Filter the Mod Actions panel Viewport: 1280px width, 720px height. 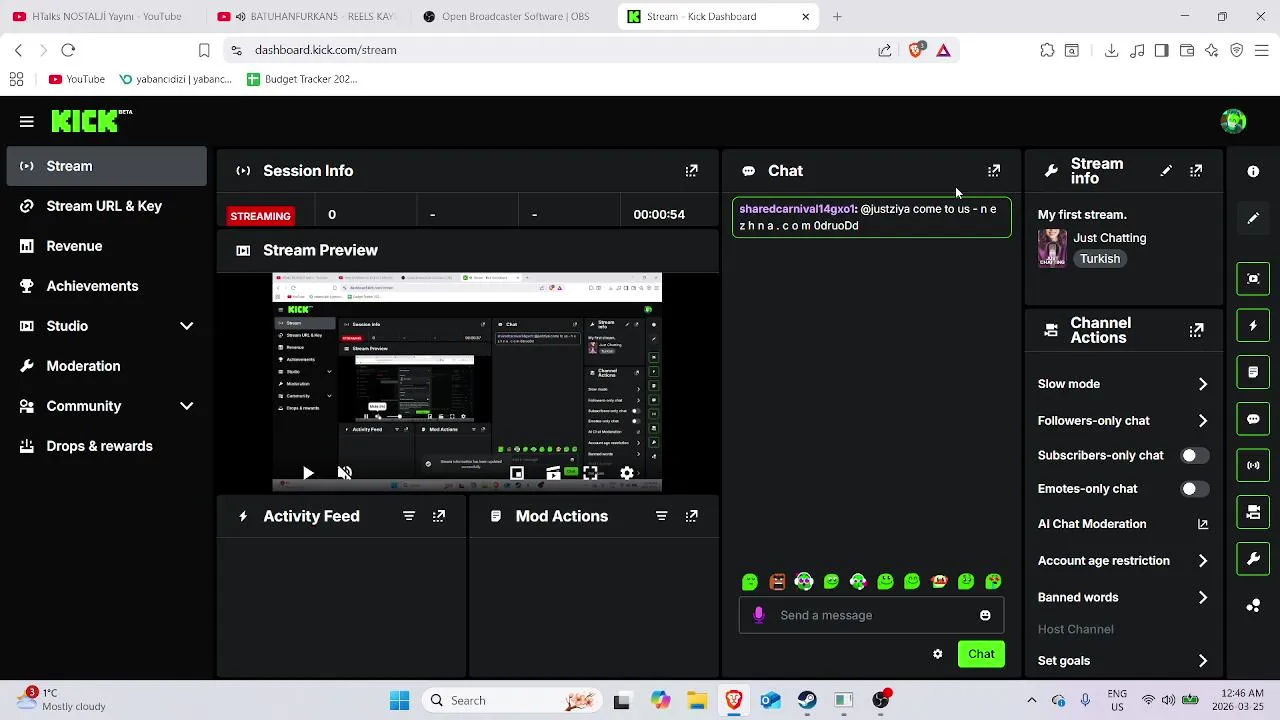click(661, 516)
